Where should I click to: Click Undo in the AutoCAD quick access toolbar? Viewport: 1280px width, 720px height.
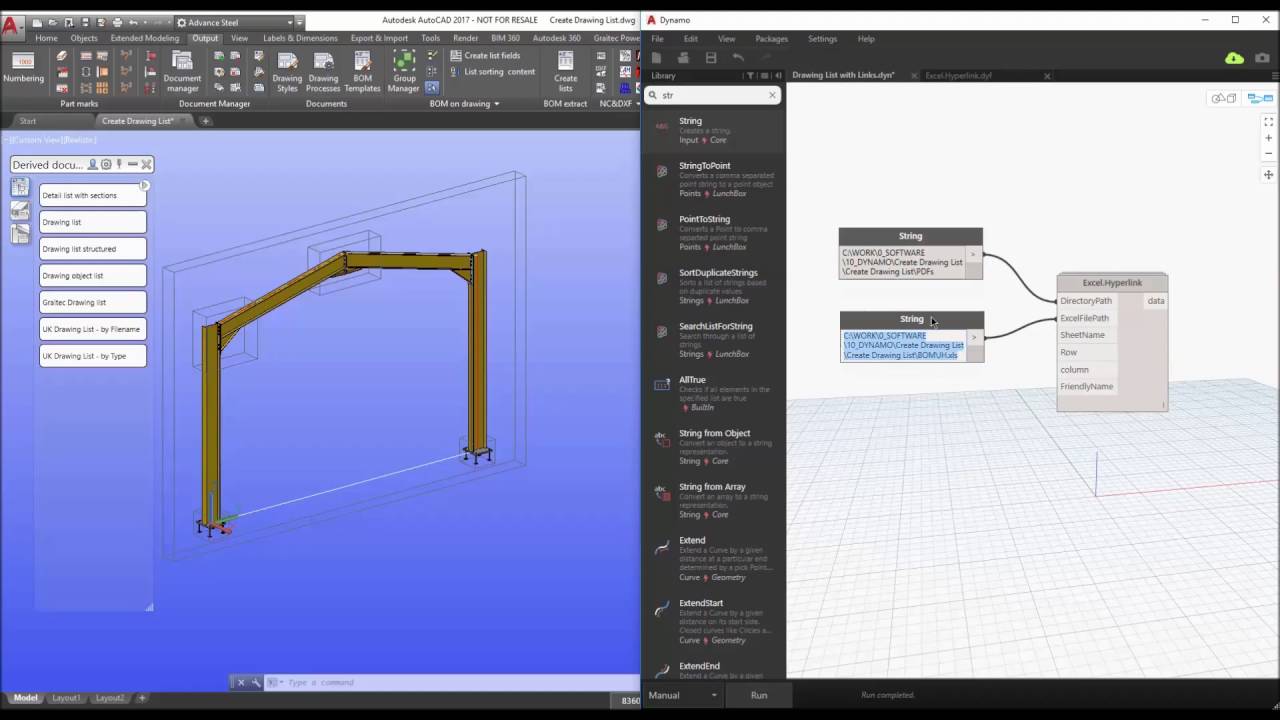coord(133,22)
